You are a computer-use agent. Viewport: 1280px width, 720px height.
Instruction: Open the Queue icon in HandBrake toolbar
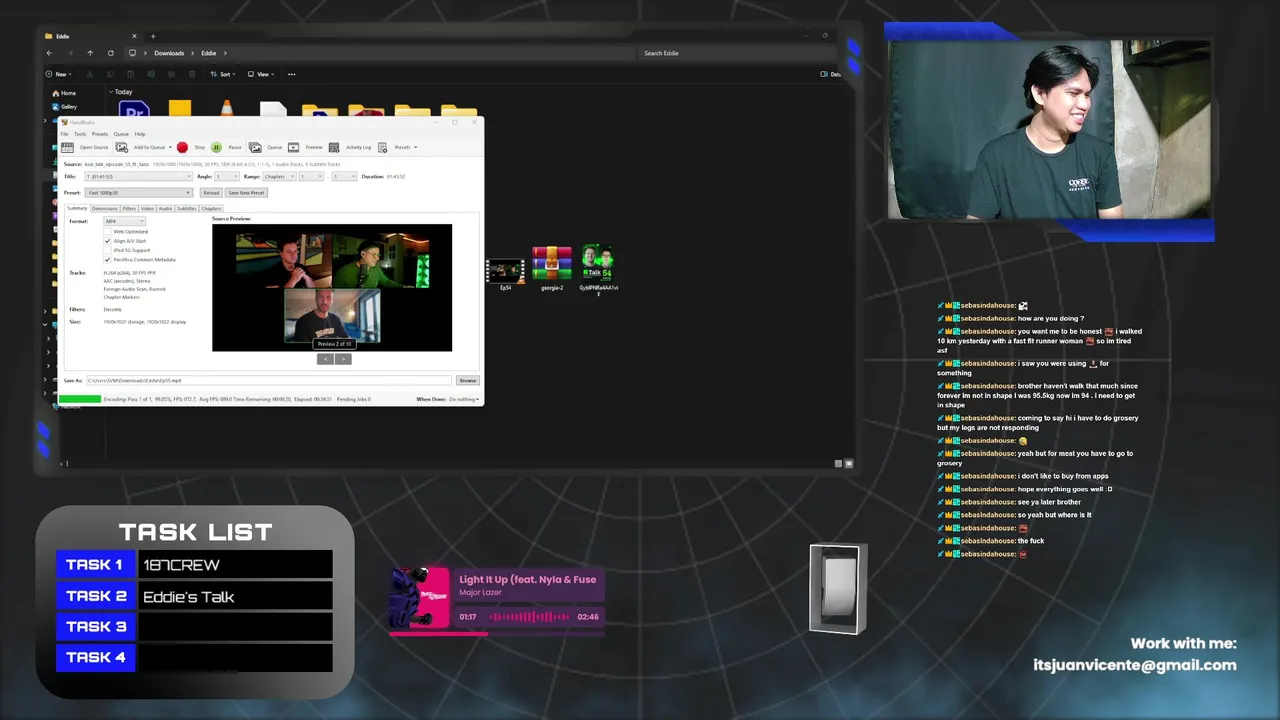pyautogui.click(x=255, y=147)
